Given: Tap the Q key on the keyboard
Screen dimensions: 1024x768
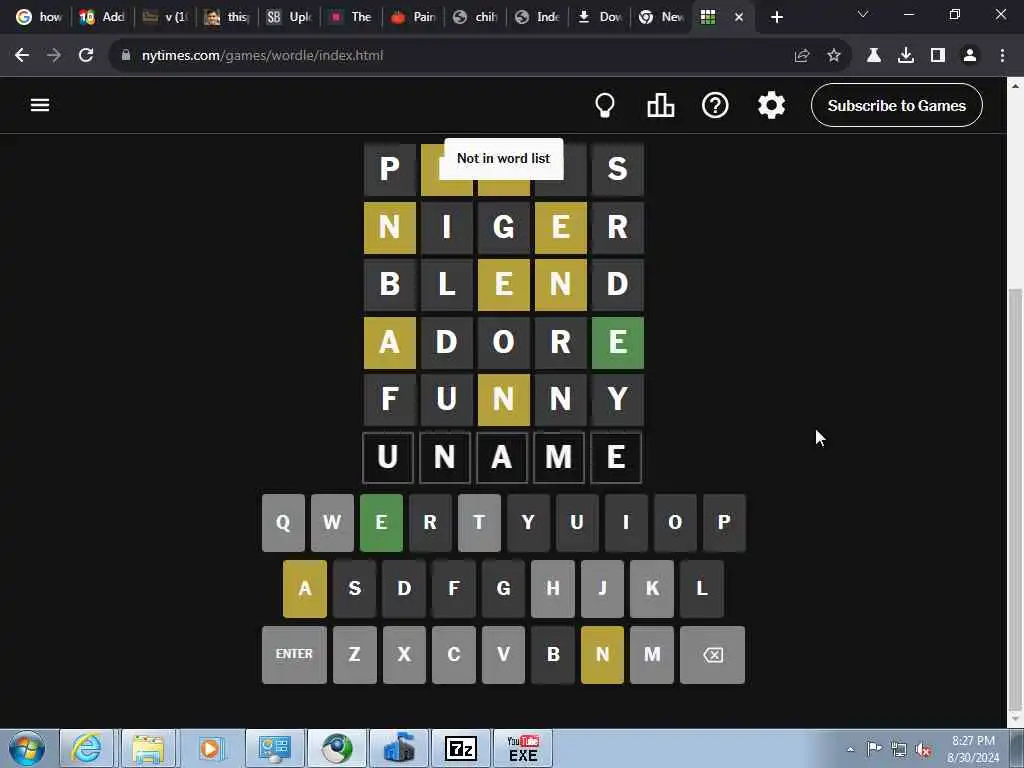Looking at the screenshot, I should [x=283, y=522].
